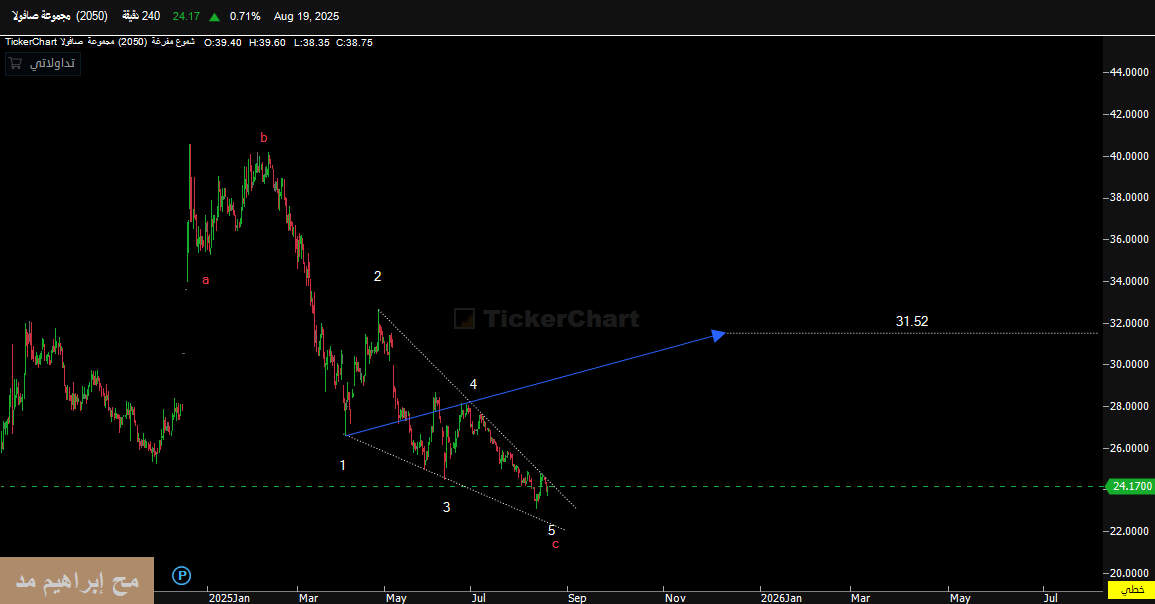Select the 31.52 target price label
The height and width of the screenshot is (604, 1155).
[912, 321]
